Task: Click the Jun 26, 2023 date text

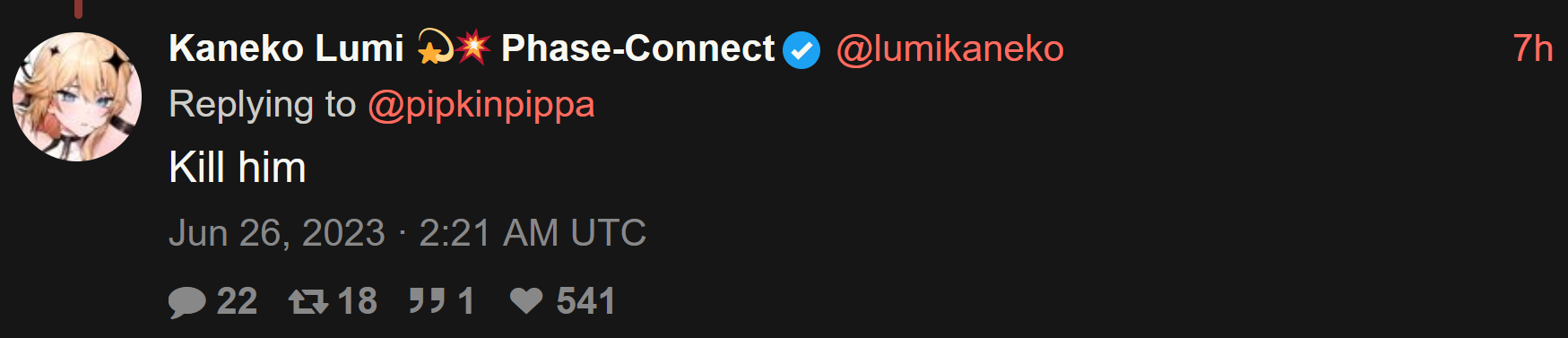Action: coord(277,233)
